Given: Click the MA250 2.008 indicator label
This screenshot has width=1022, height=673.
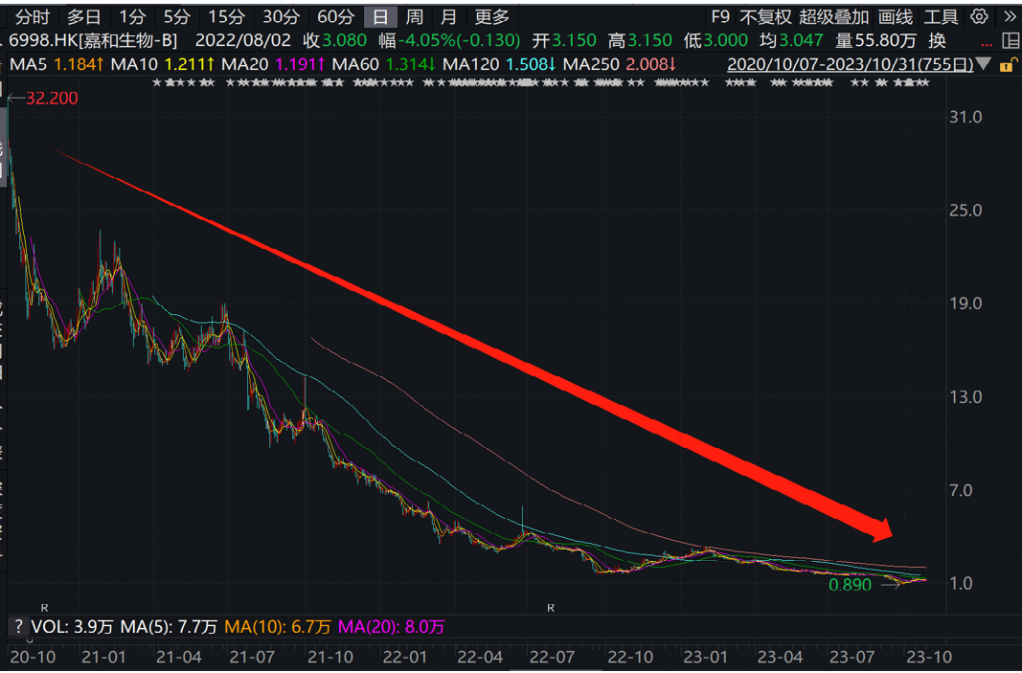Looking at the screenshot, I should tap(619, 64).
